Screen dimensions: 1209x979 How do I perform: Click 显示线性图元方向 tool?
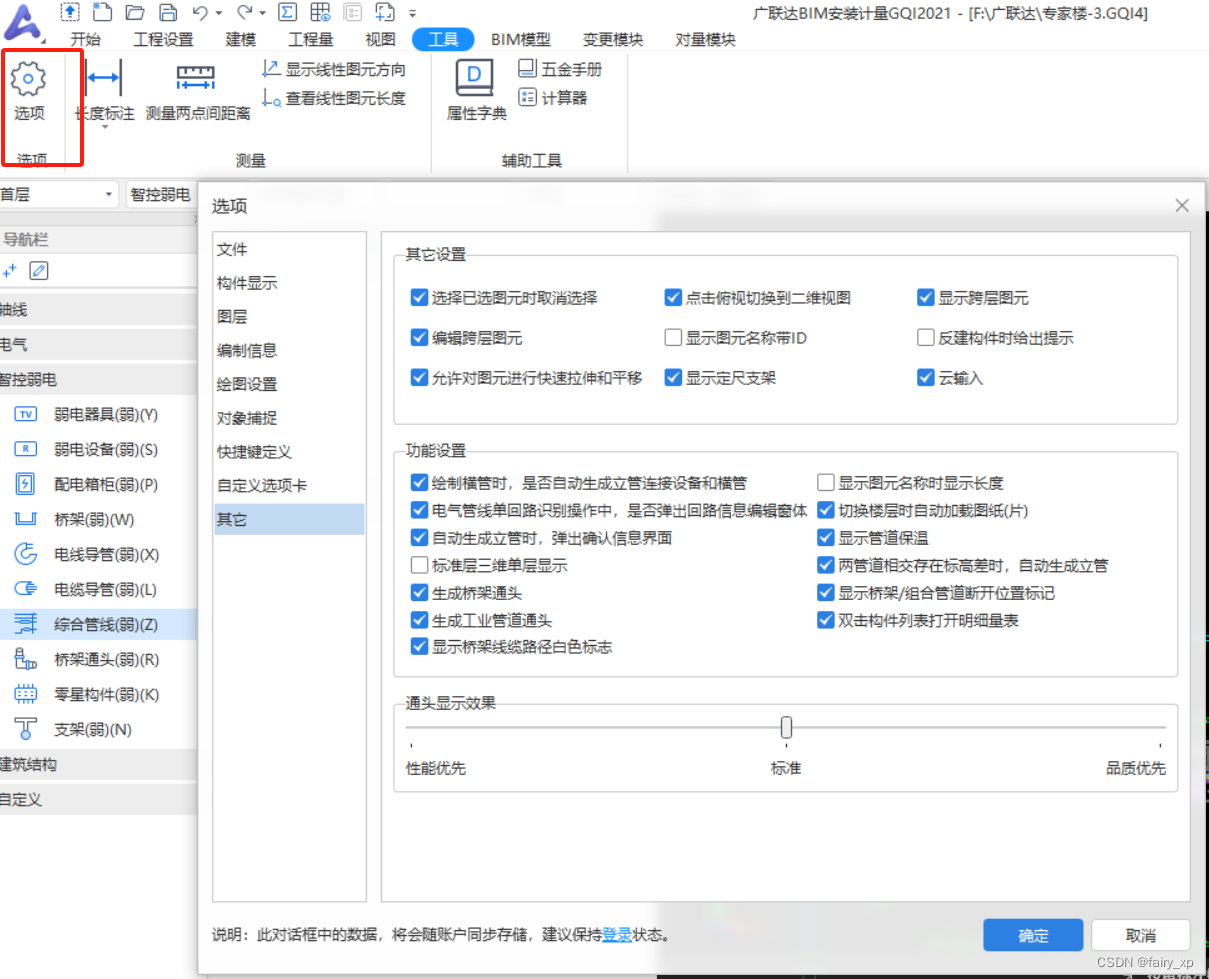(334, 69)
